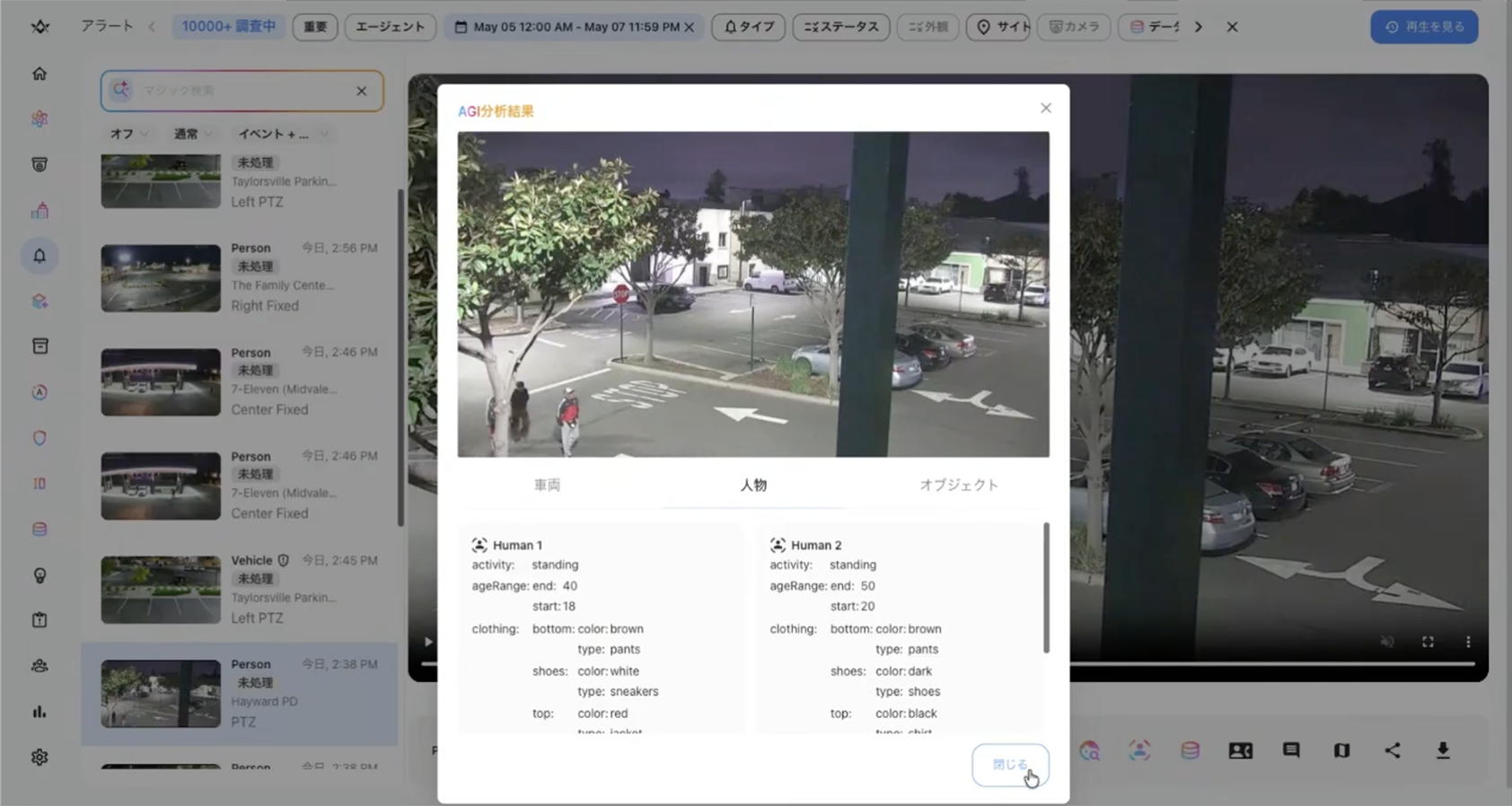Screen dimensions: 1512x806
Task: Open the video more-options menu
Action: [x=1468, y=642]
